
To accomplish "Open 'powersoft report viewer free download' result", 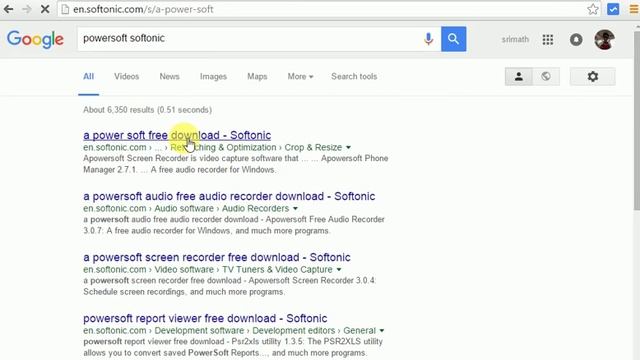I will pos(205,318).
